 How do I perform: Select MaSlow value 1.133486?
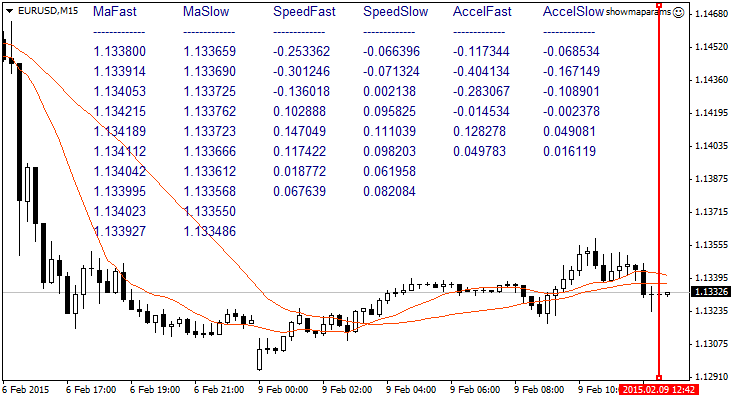210,232
